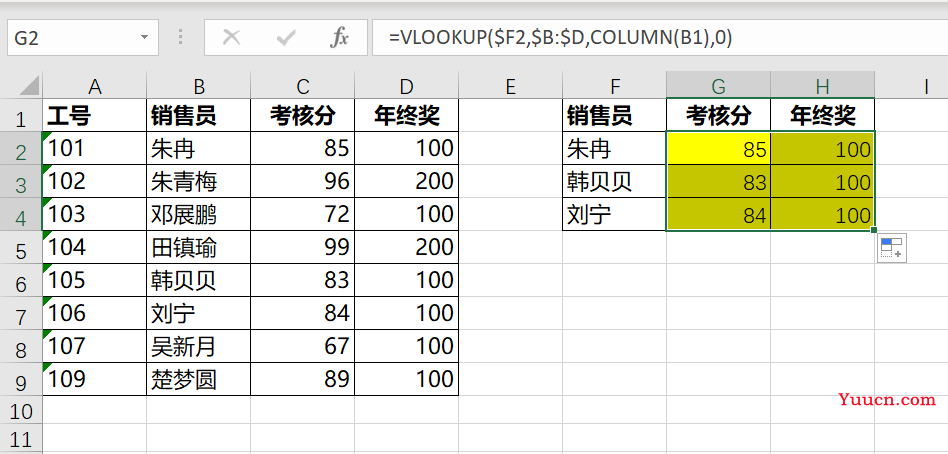Viewport: 948px width, 454px height.
Task: Select cell B2 containing 朱冉
Action: tap(198, 148)
